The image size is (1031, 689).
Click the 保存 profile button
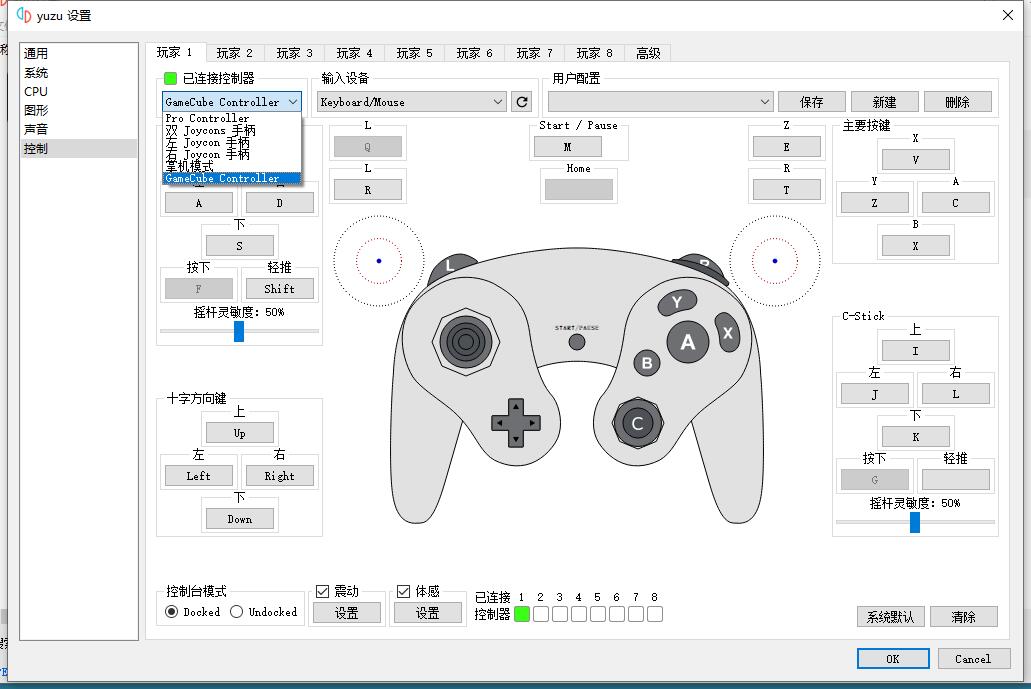pos(812,102)
